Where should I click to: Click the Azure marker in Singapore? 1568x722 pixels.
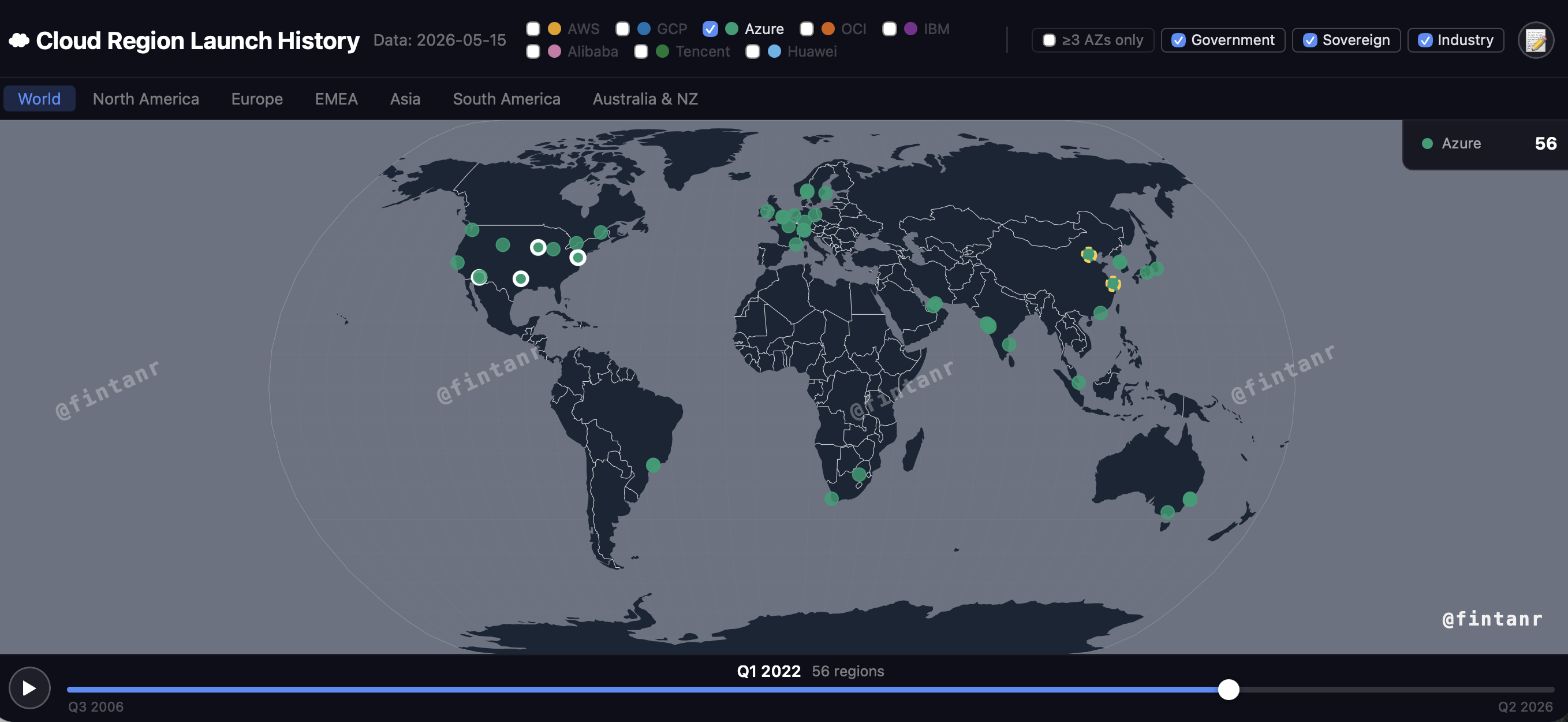click(1078, 382)
